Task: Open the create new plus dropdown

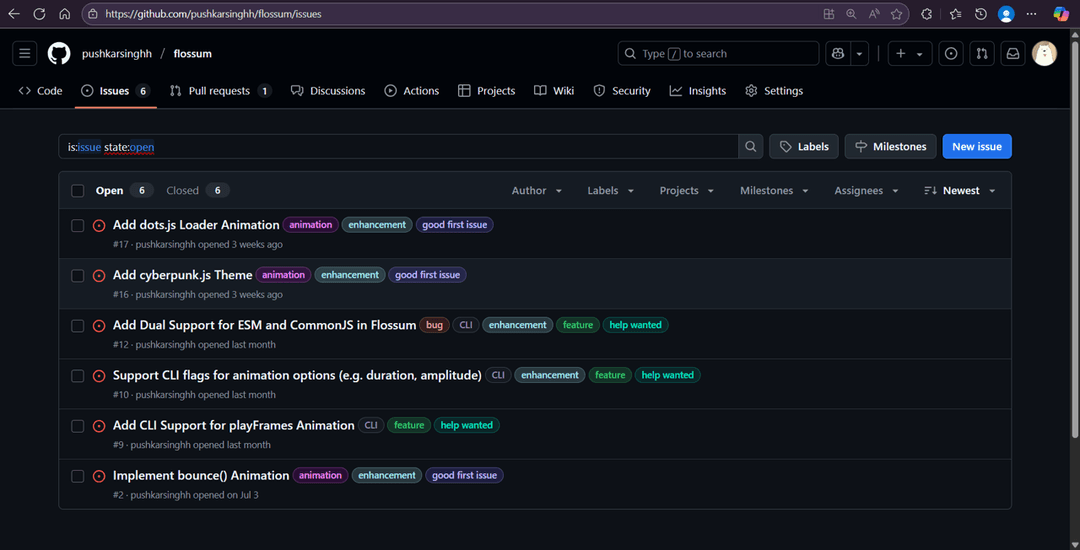Action: (910, 54)
